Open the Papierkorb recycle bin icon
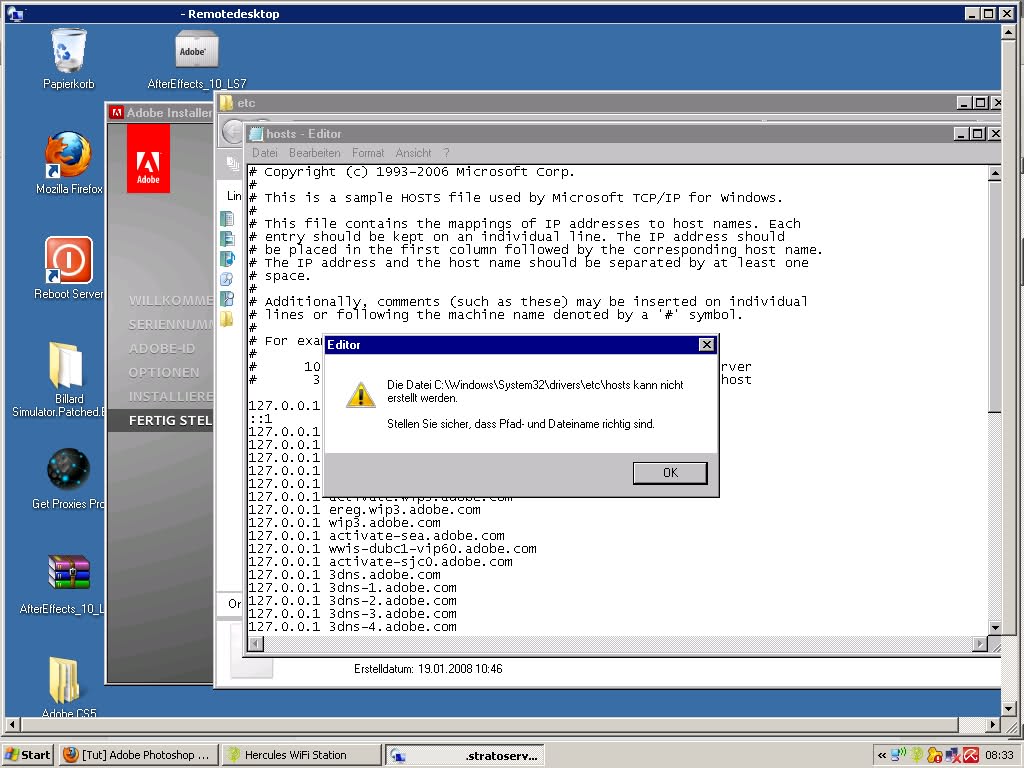The image size is (1024, 768). tap(68, 52)
